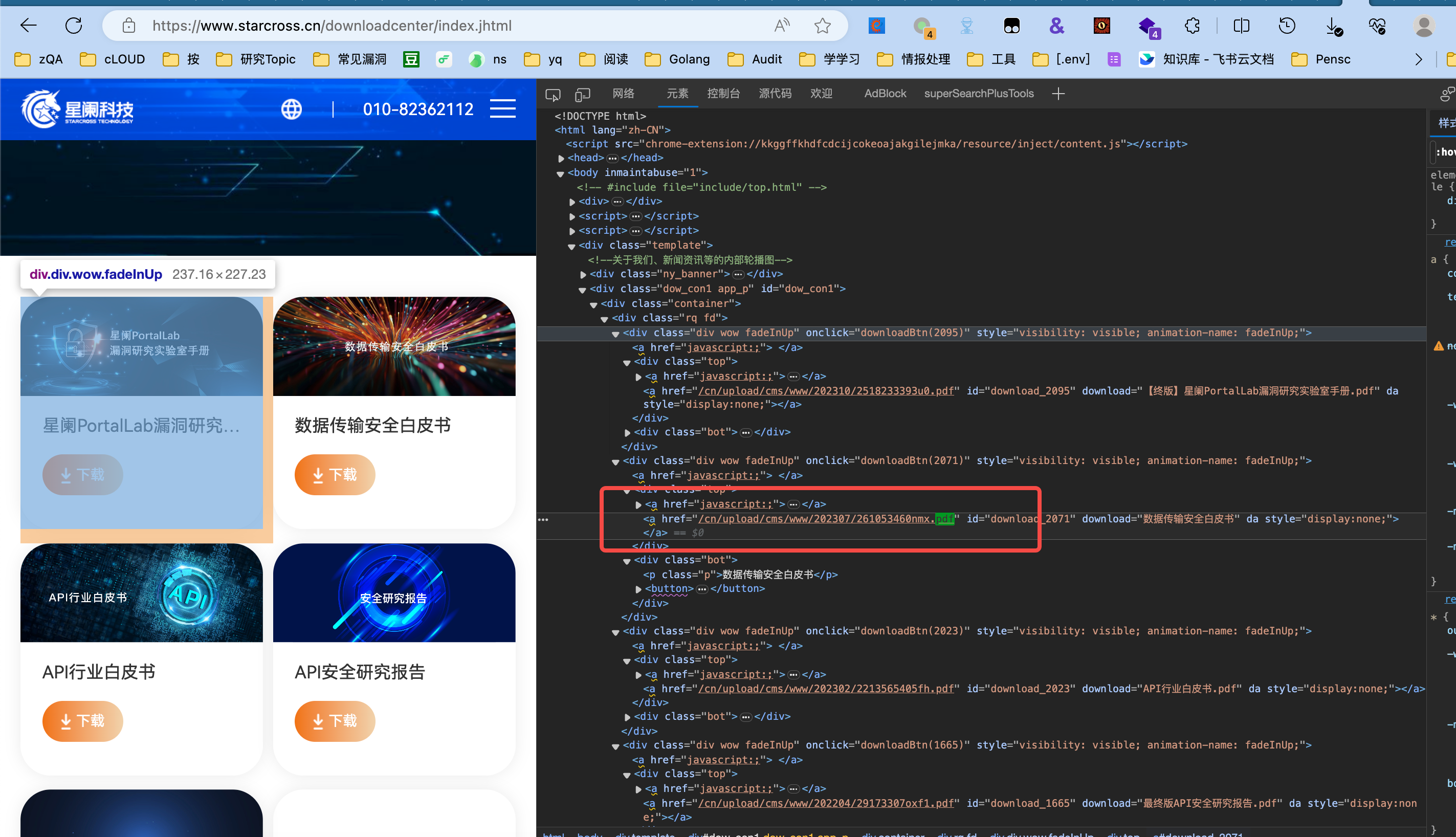
Task: Open the purple ampersand extension icon
Action: (1056, 26)
